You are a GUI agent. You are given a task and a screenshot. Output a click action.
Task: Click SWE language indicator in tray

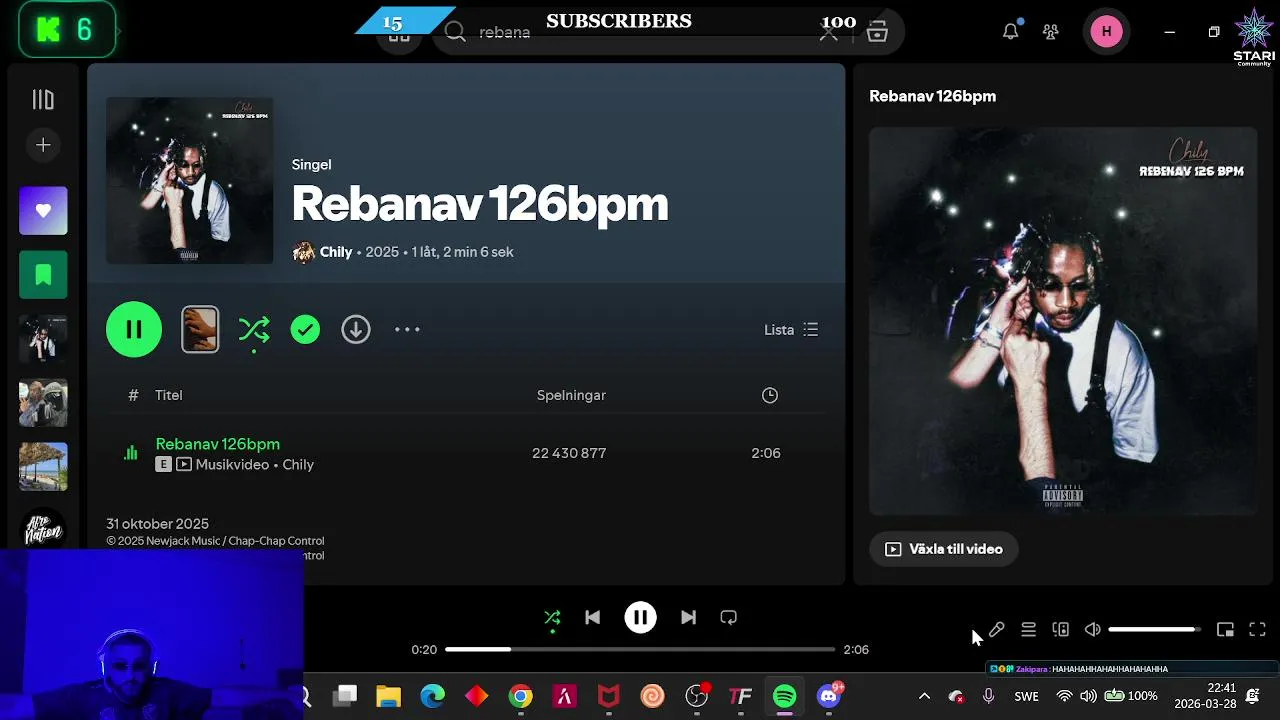point(1026,696)
